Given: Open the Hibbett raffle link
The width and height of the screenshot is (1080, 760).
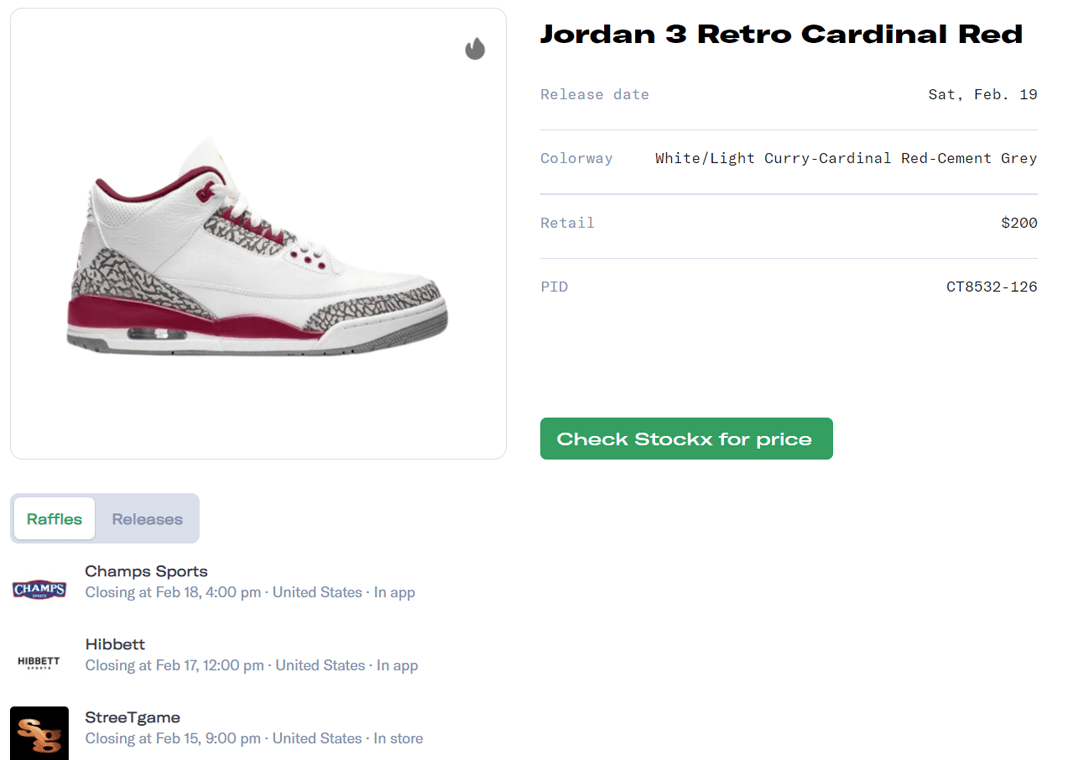Looking at the screenshot, I should 115,644.
